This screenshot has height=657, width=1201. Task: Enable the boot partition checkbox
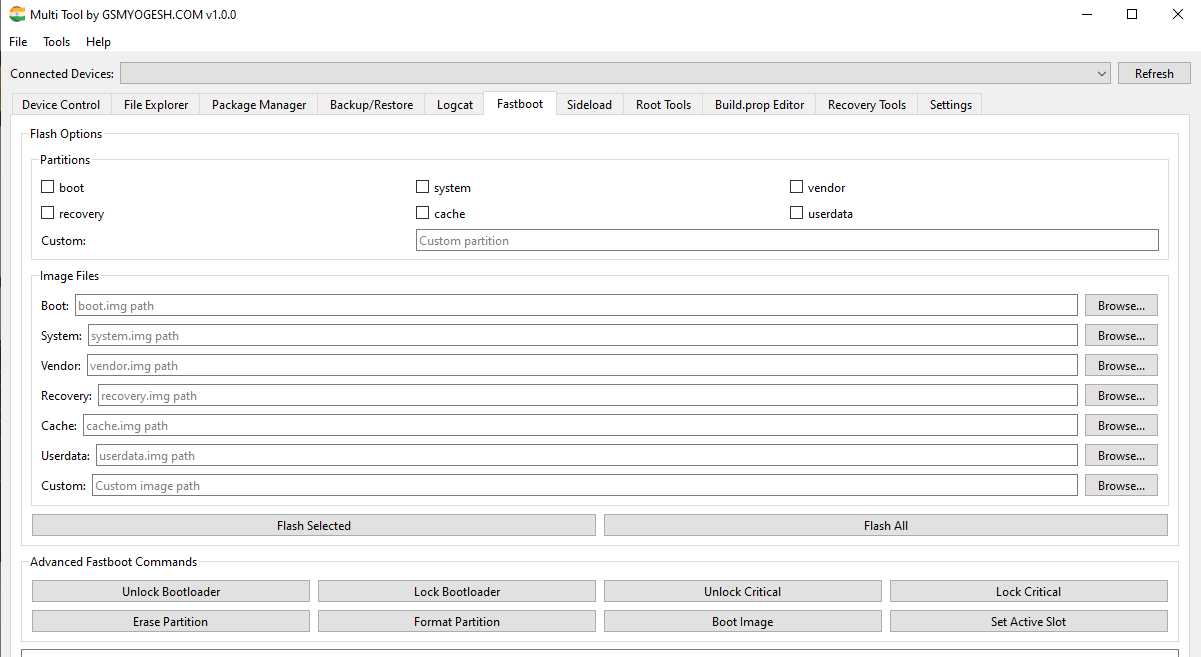click(48, 187)
